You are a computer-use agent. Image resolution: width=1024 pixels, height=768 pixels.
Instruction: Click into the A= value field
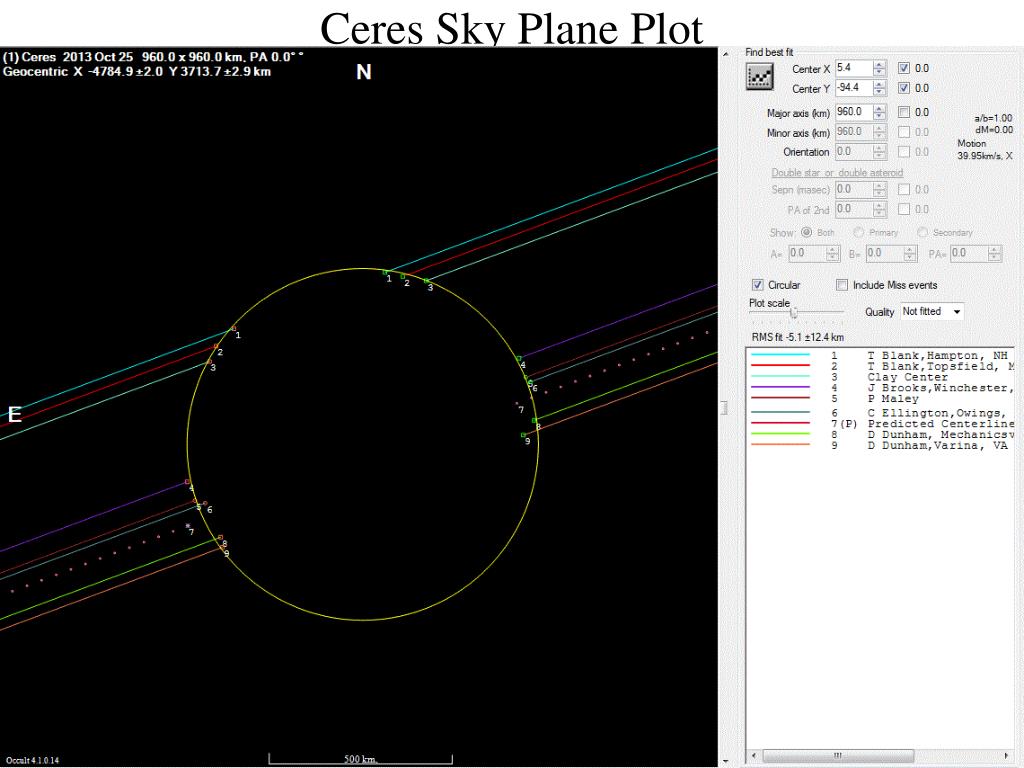(807, 253)
